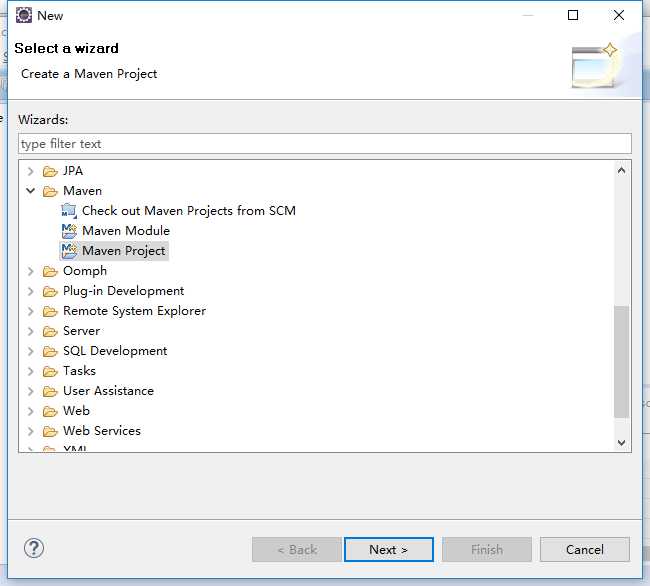Click the Oomph folder icon

(x=50, y=271)
